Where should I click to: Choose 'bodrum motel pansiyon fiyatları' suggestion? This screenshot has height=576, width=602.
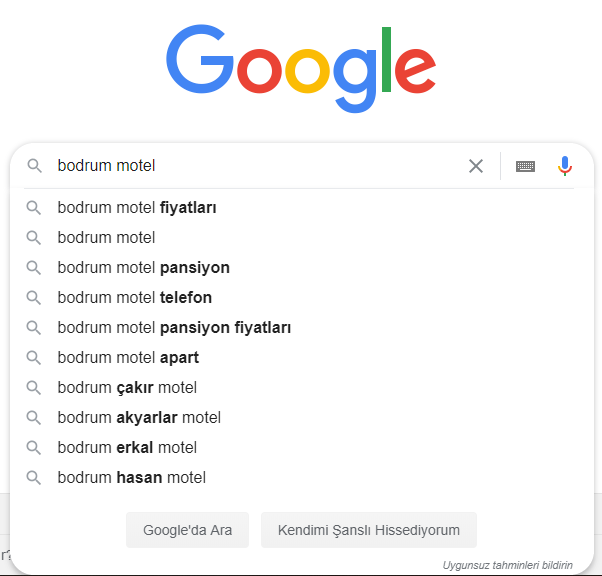(301, 328)
